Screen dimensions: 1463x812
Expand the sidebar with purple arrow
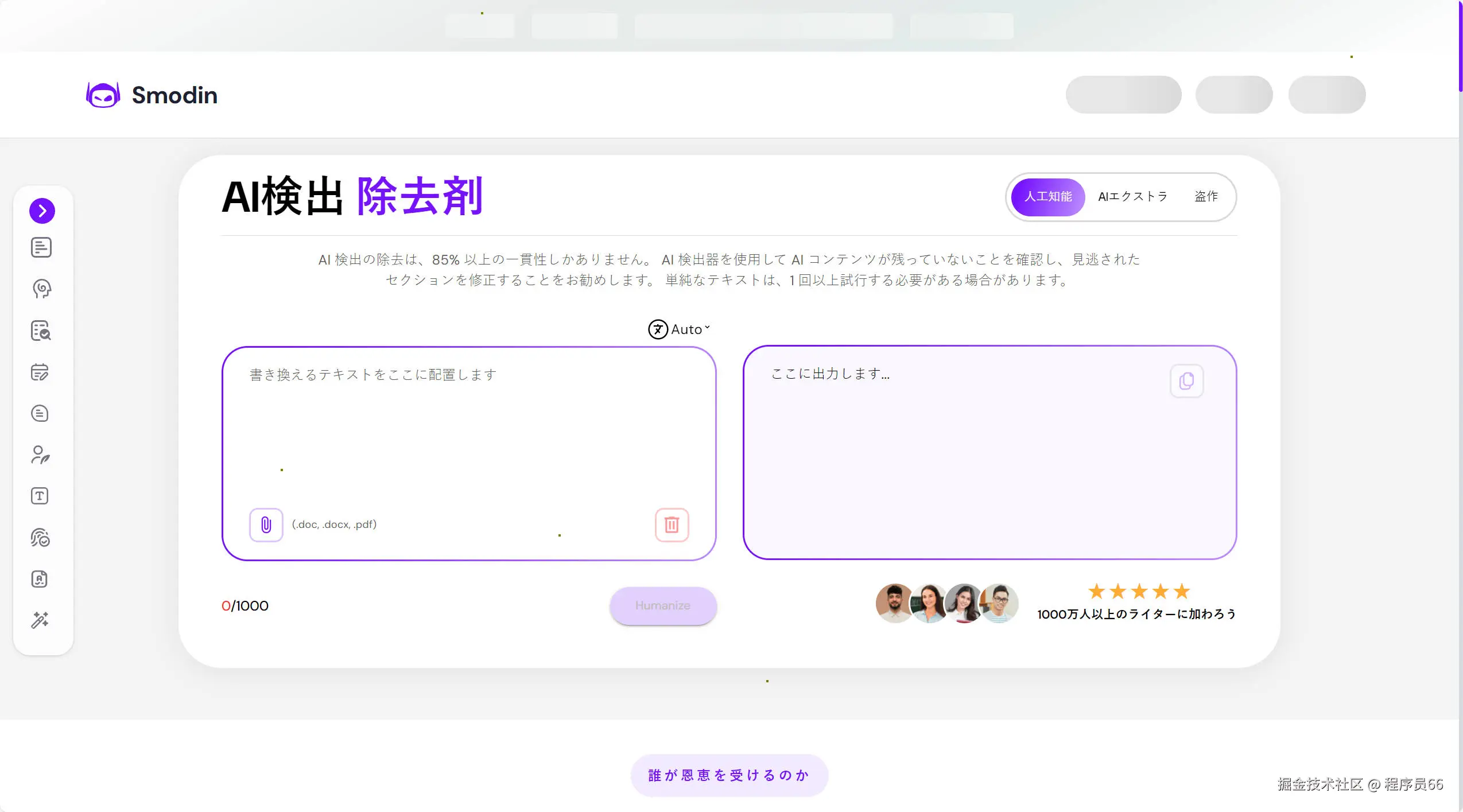42,211
